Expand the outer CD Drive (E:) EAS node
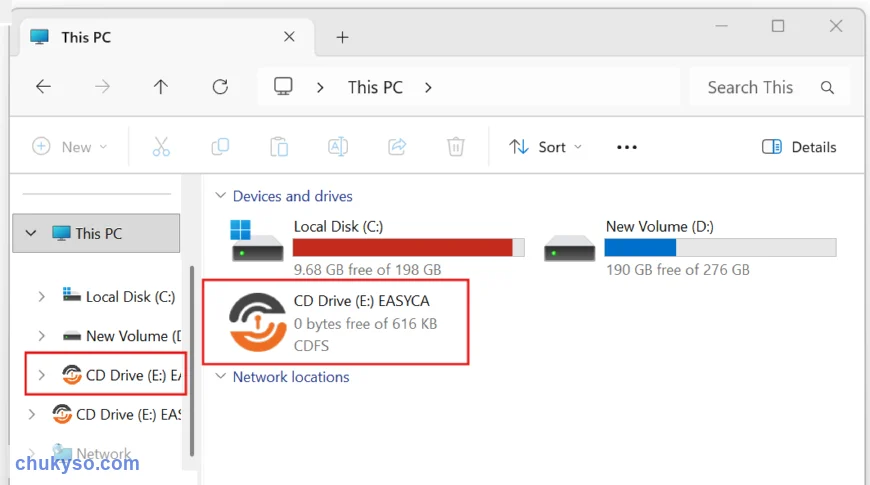 pos(32,415)
